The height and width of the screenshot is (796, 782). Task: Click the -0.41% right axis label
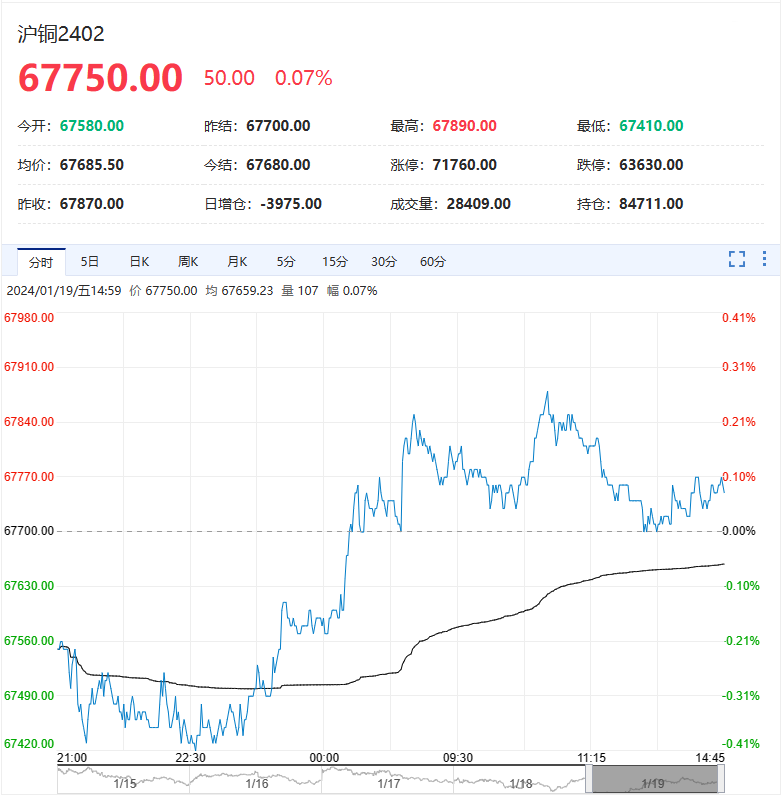741,744
